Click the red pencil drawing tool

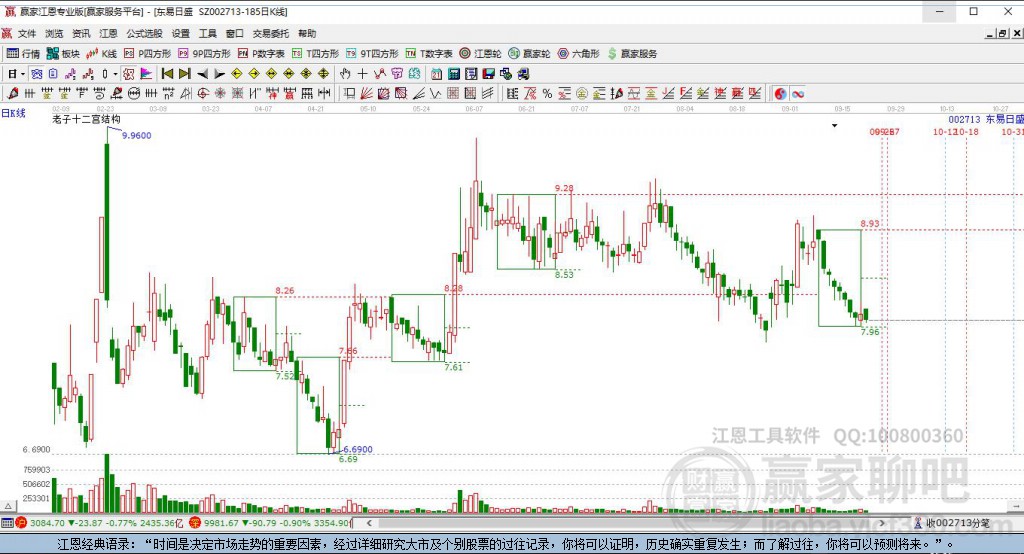point(12,93)
